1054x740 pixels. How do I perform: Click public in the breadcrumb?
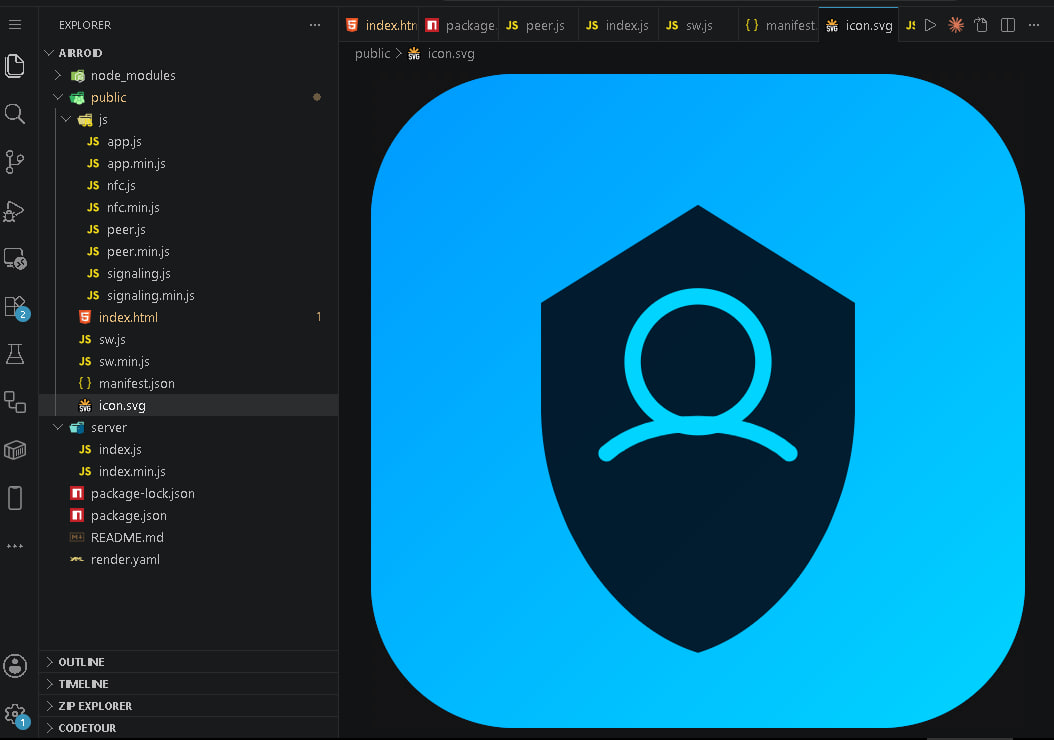(x=372, y=54)
